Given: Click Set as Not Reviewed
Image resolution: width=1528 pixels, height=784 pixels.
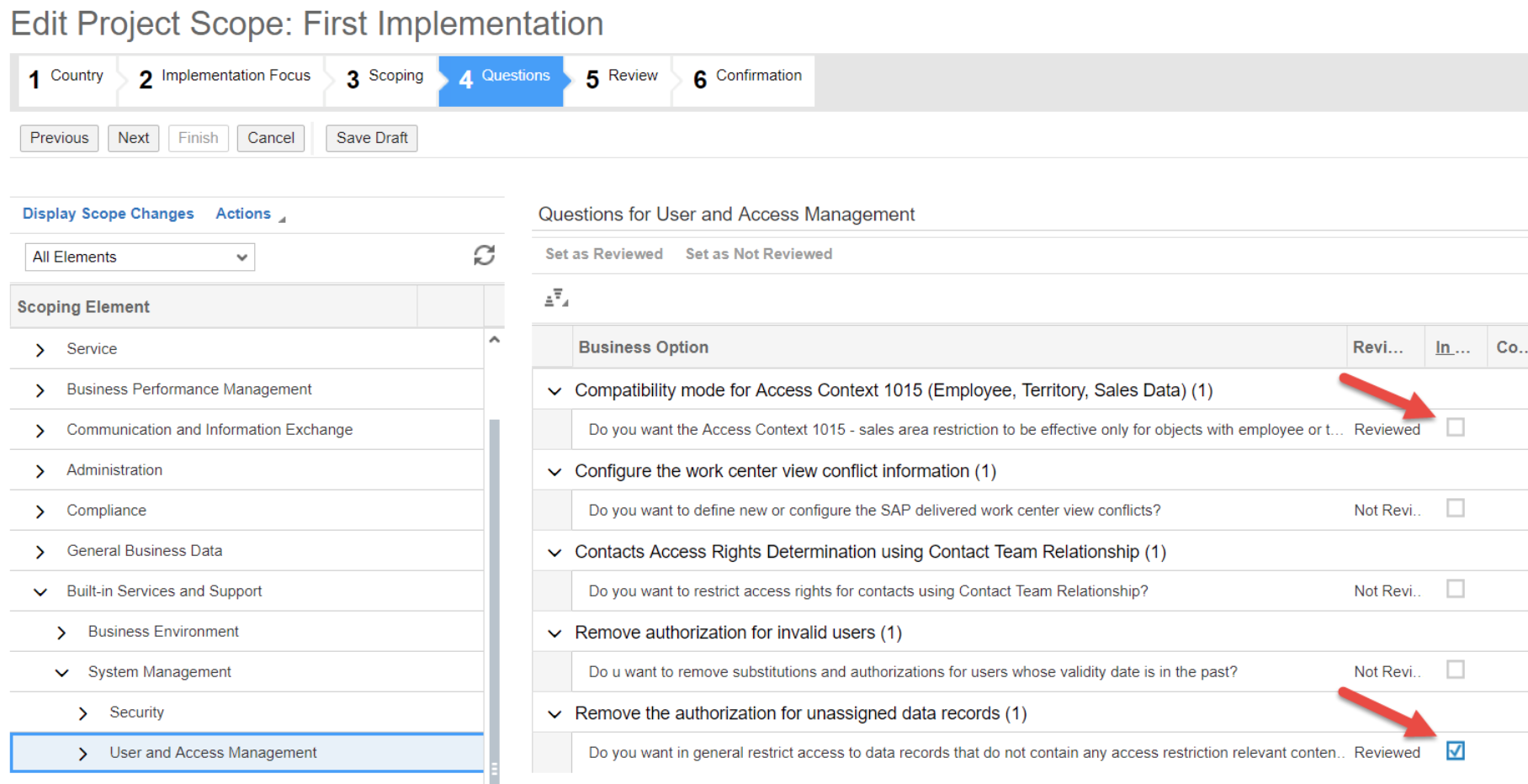Looking at the screenshot, I should (x=759, y=254).
